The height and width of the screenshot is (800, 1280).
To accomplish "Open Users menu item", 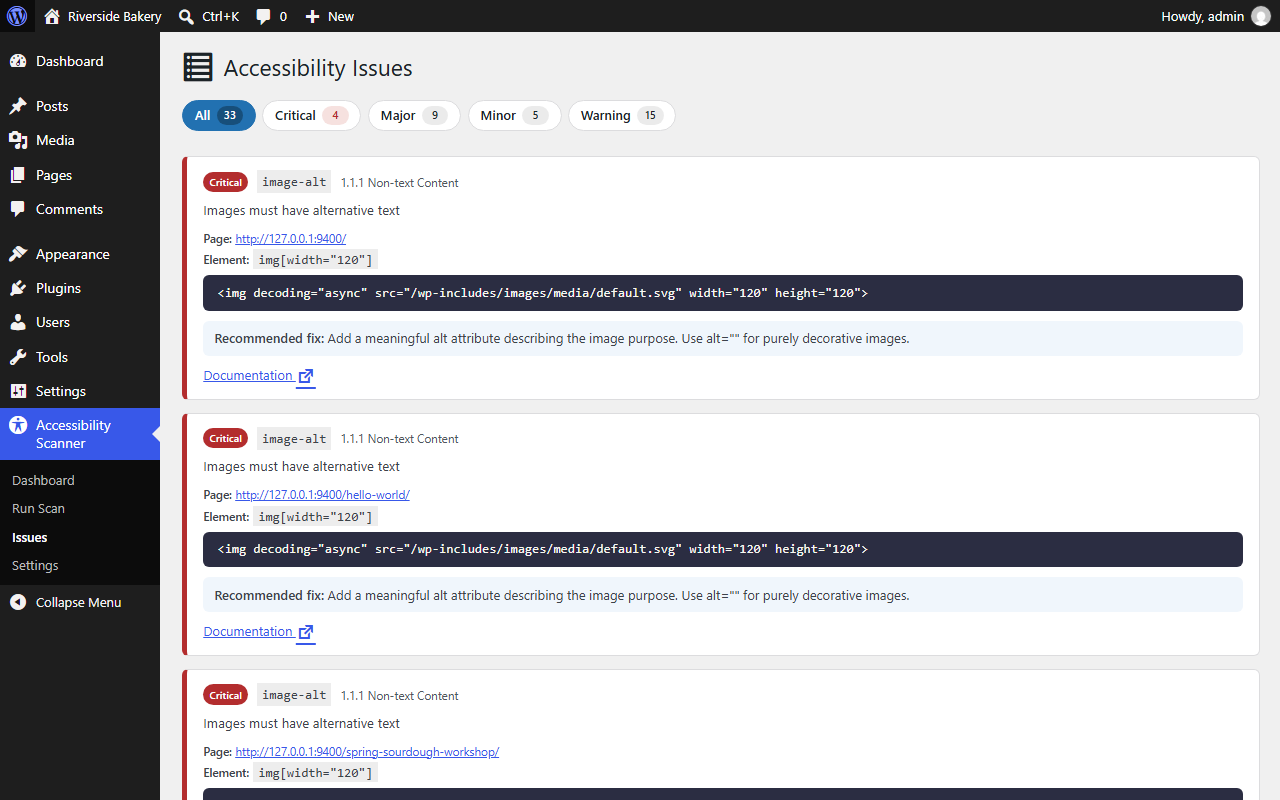I will click(x=80, y=322).
